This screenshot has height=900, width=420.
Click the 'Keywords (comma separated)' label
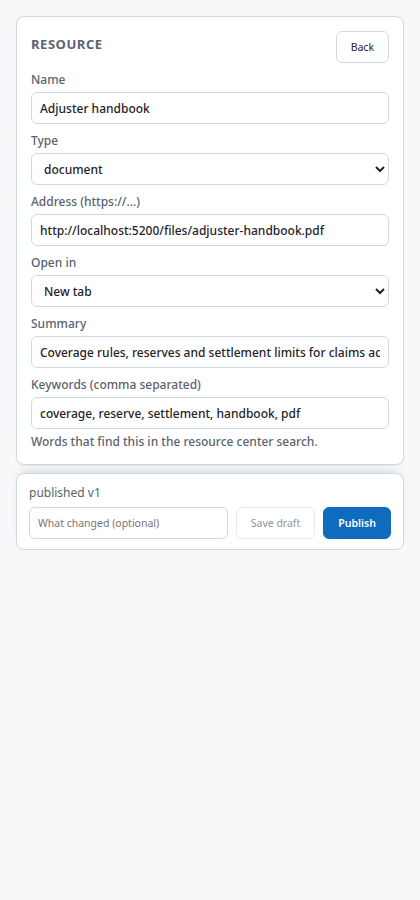116,385
